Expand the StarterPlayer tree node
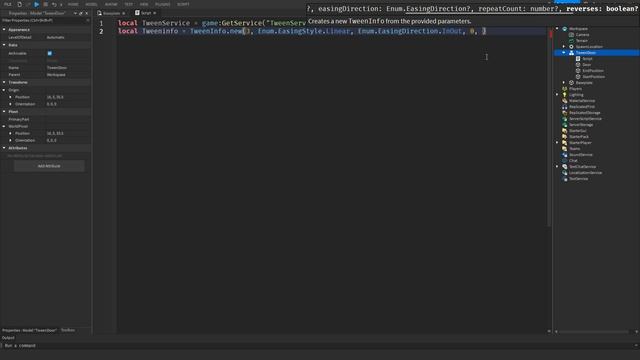The image size is (640, 360). tap(557, 142)
